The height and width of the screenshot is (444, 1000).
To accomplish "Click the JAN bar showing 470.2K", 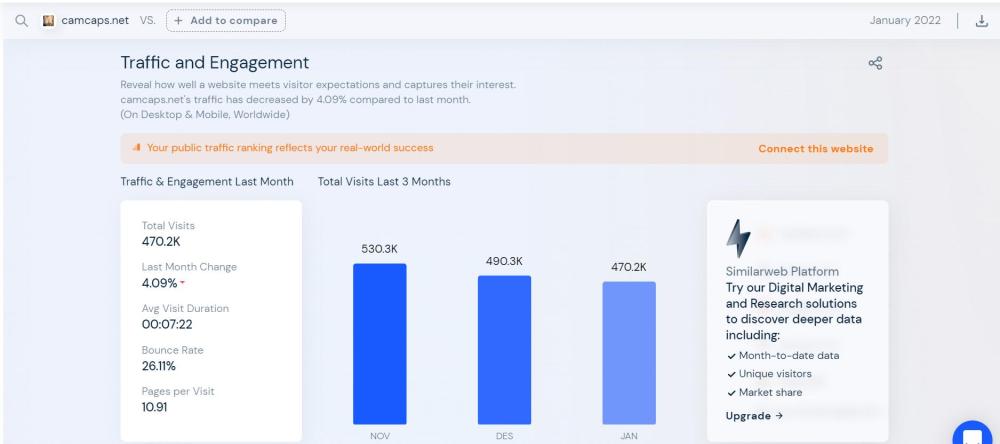I will 629,352.
